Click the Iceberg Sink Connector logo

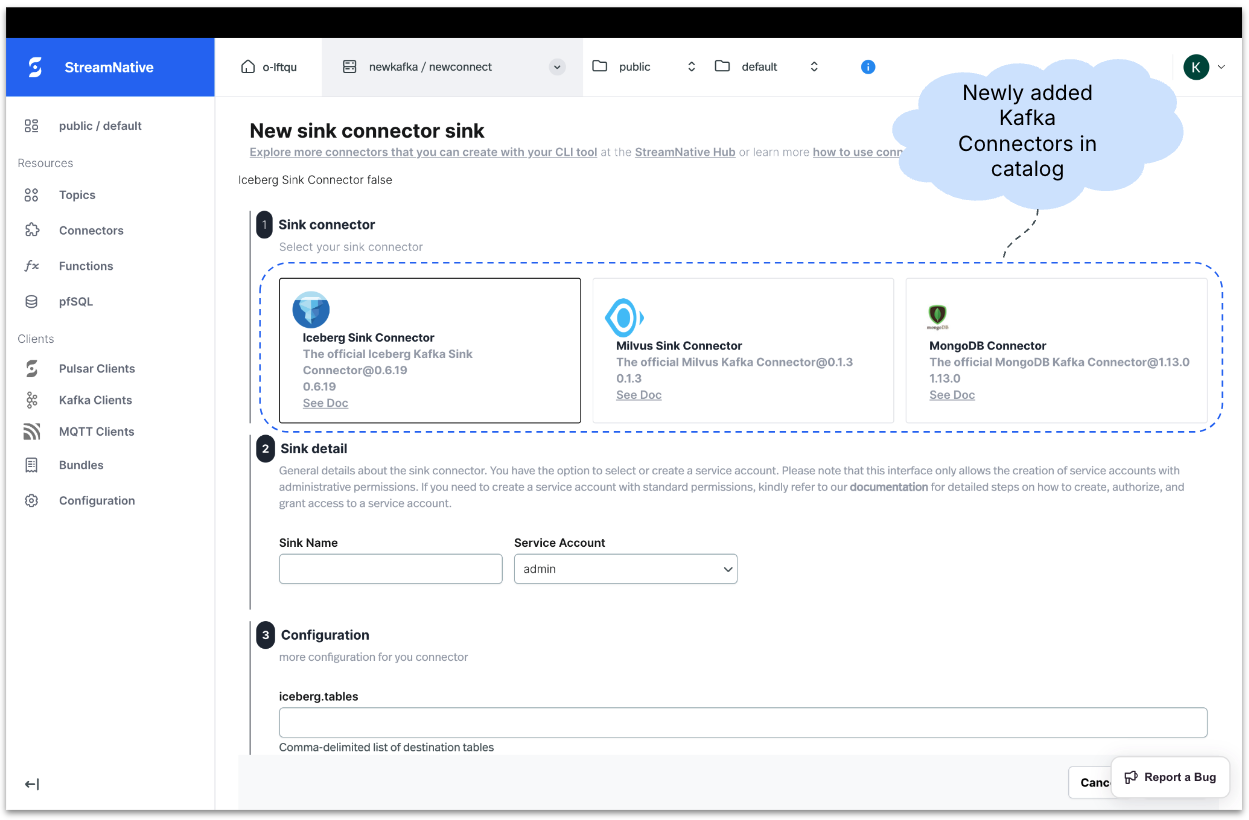coord(311,310)
